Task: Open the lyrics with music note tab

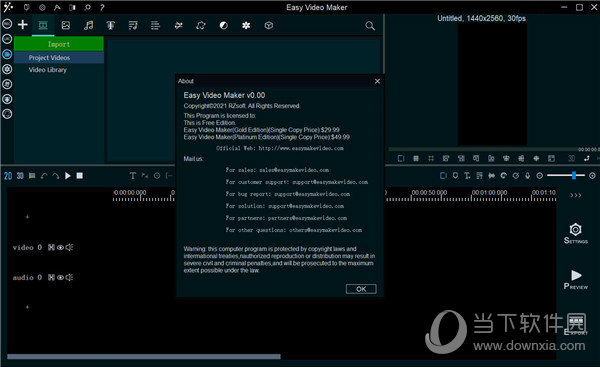Action: pos(133,25)
